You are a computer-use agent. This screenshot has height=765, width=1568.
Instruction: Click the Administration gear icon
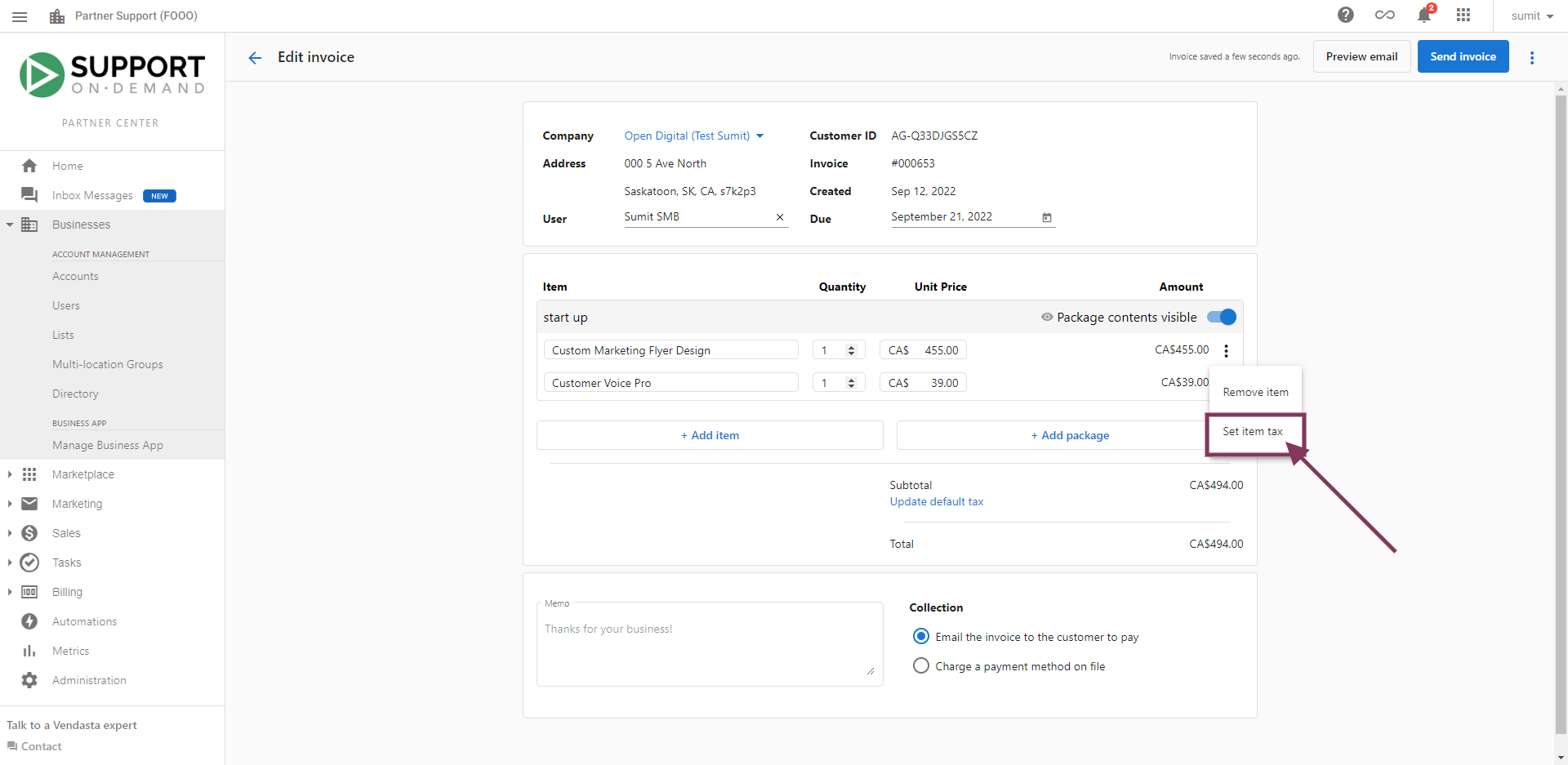click(29, 680)
